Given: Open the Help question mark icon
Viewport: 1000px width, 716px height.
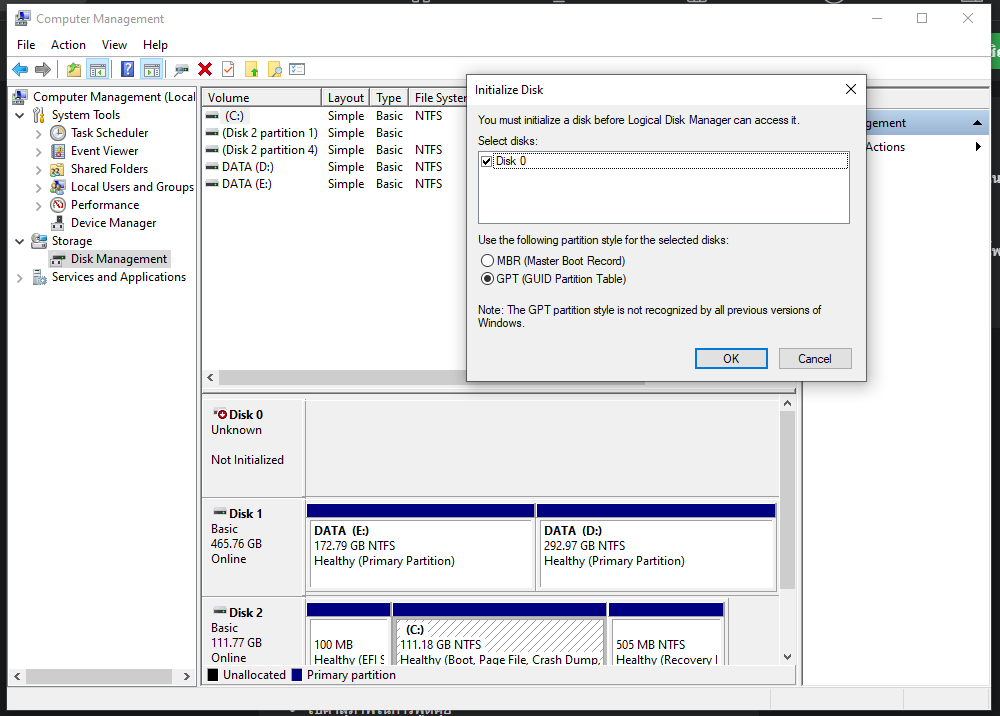Looking at the screenshot, I should (x=128, y=69).
